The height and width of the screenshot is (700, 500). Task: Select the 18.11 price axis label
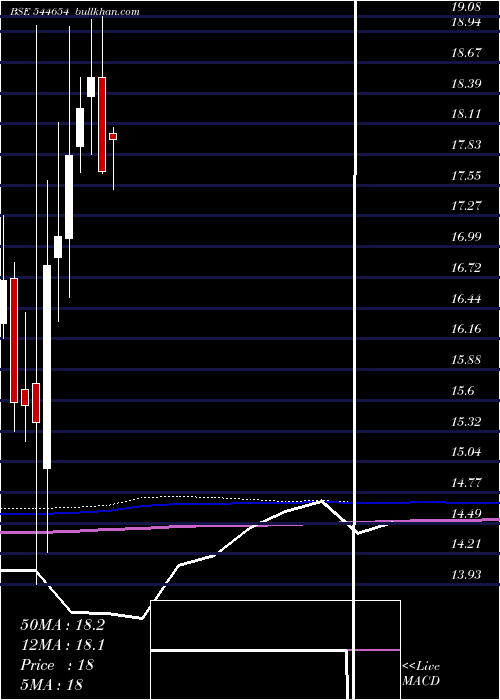point(466,114)
